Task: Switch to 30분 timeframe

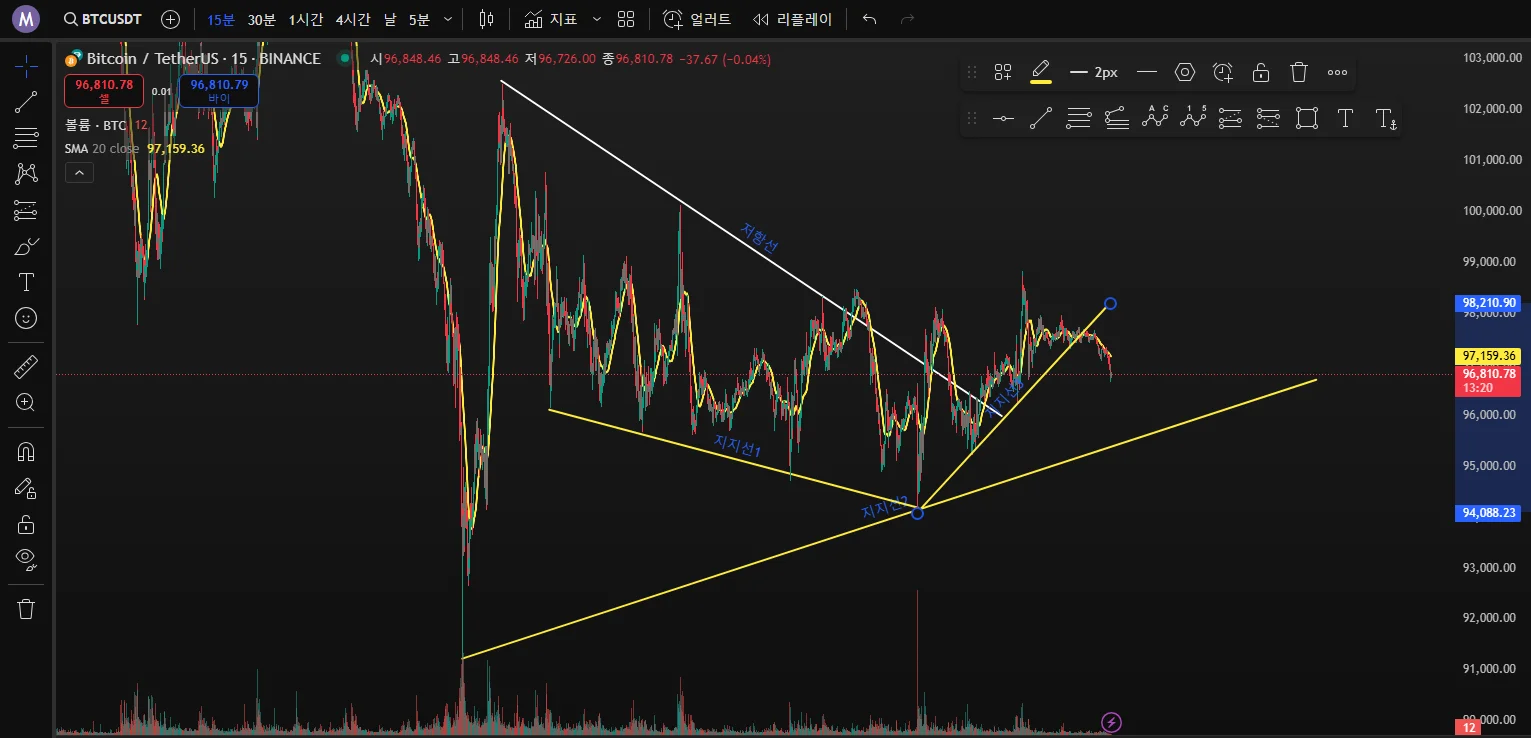Action: pyautogui.click(x=262, y=19)
